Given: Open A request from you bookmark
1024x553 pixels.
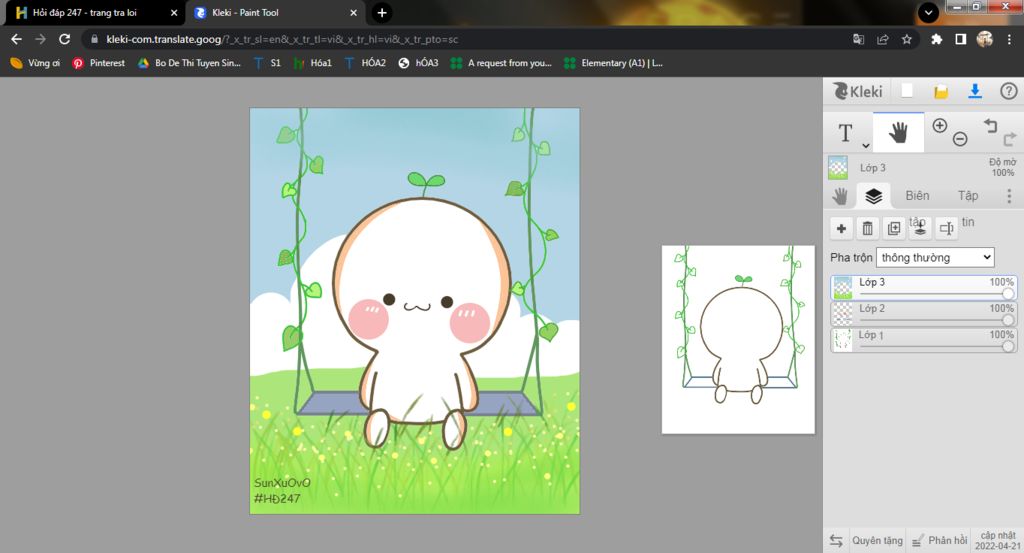Looking at the screenshot, I should coord(501,63).
